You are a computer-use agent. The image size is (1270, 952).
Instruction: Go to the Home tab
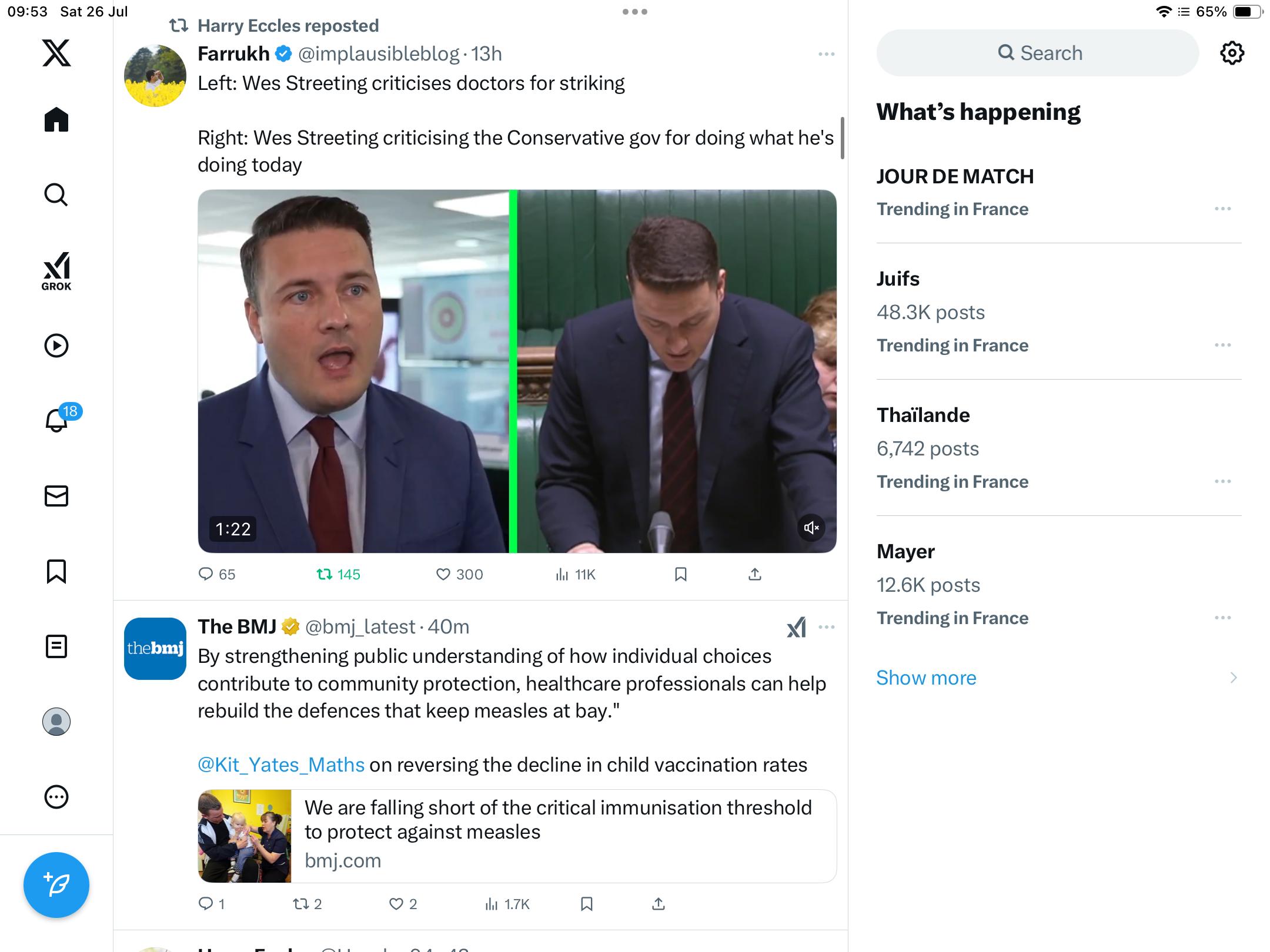tap(56, 119)
